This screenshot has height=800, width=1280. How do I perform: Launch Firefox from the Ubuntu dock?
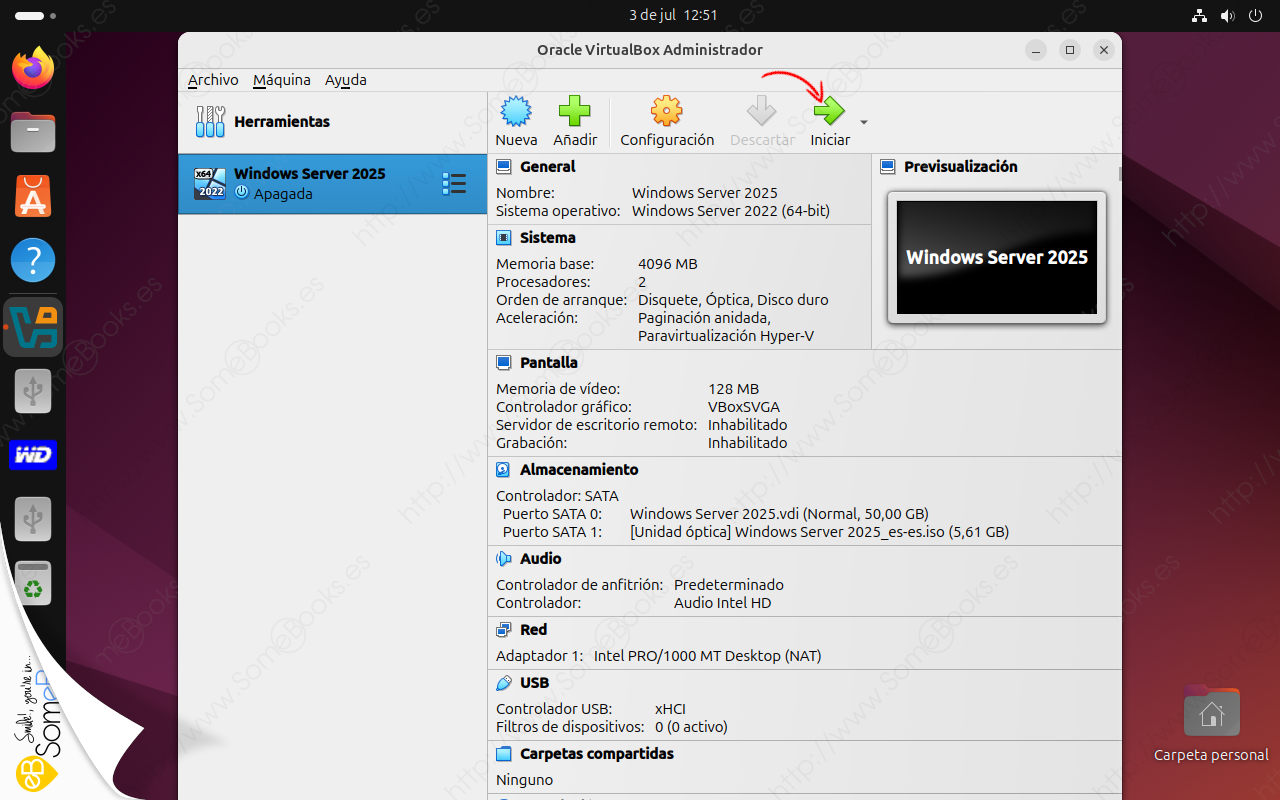[33, 69]
